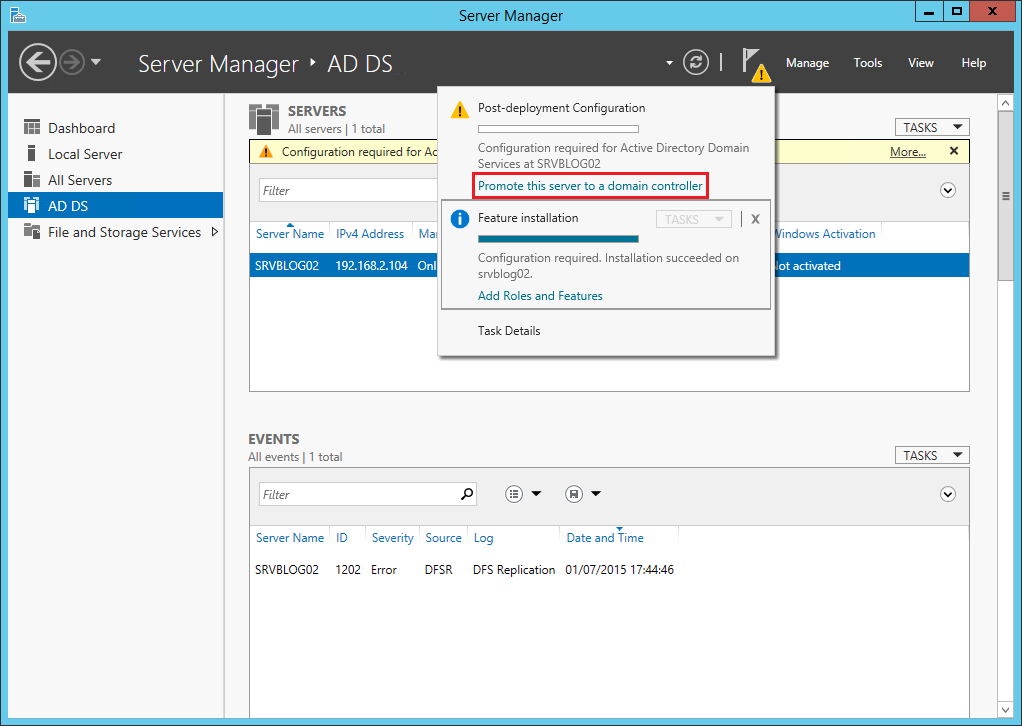Sort events by Date and Time column

[605, 538]
